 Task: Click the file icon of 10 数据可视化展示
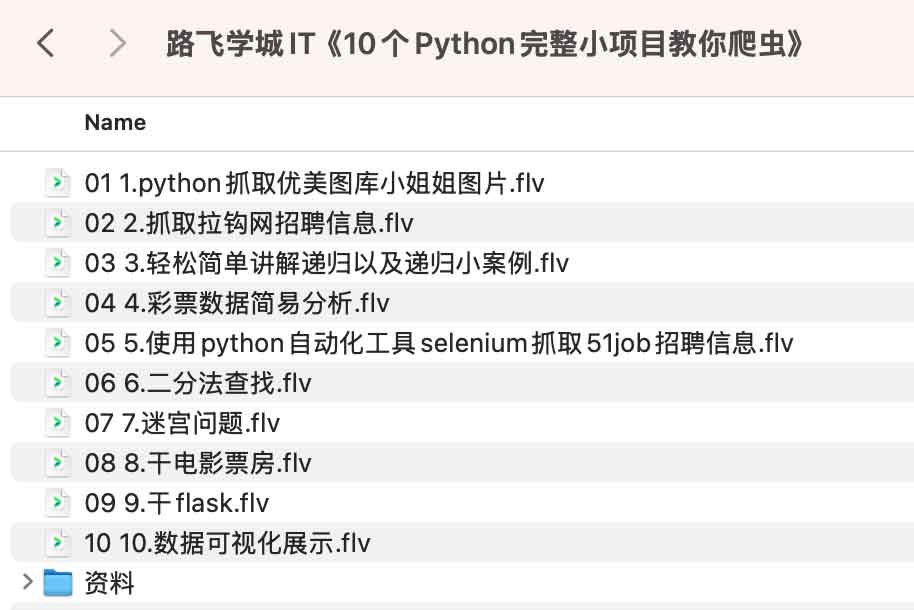[58, 543]
